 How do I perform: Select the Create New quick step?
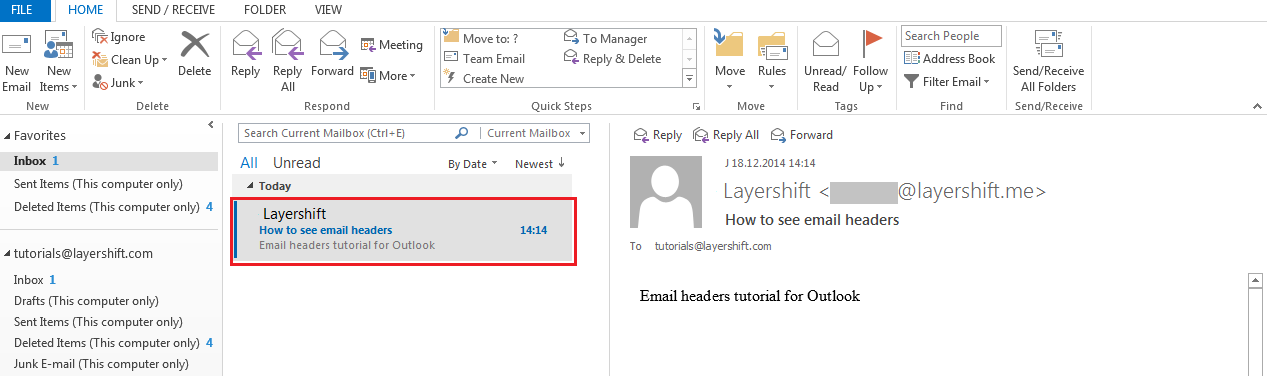click(x=484, y=78)
